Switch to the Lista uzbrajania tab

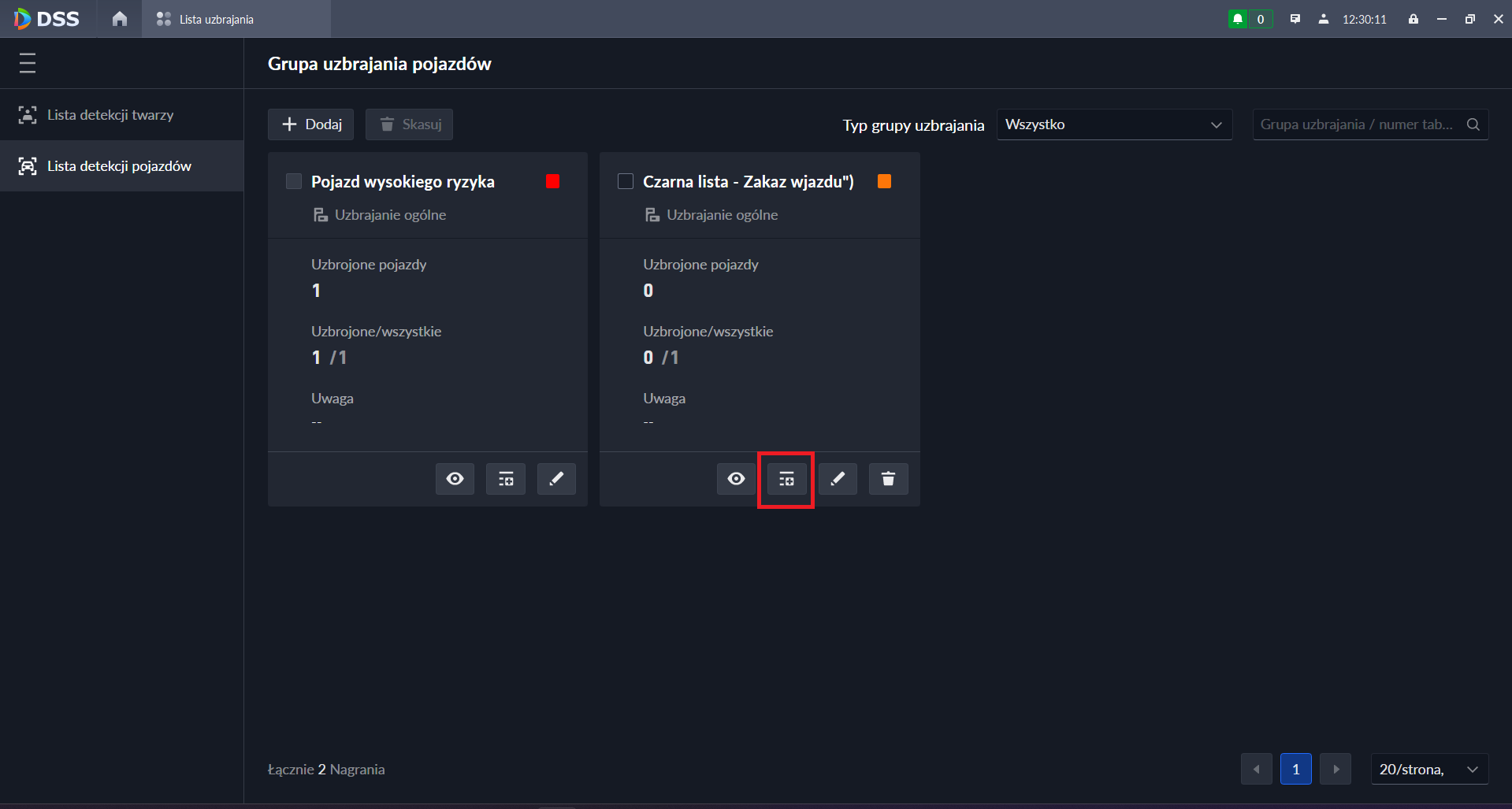coord(215,19)
